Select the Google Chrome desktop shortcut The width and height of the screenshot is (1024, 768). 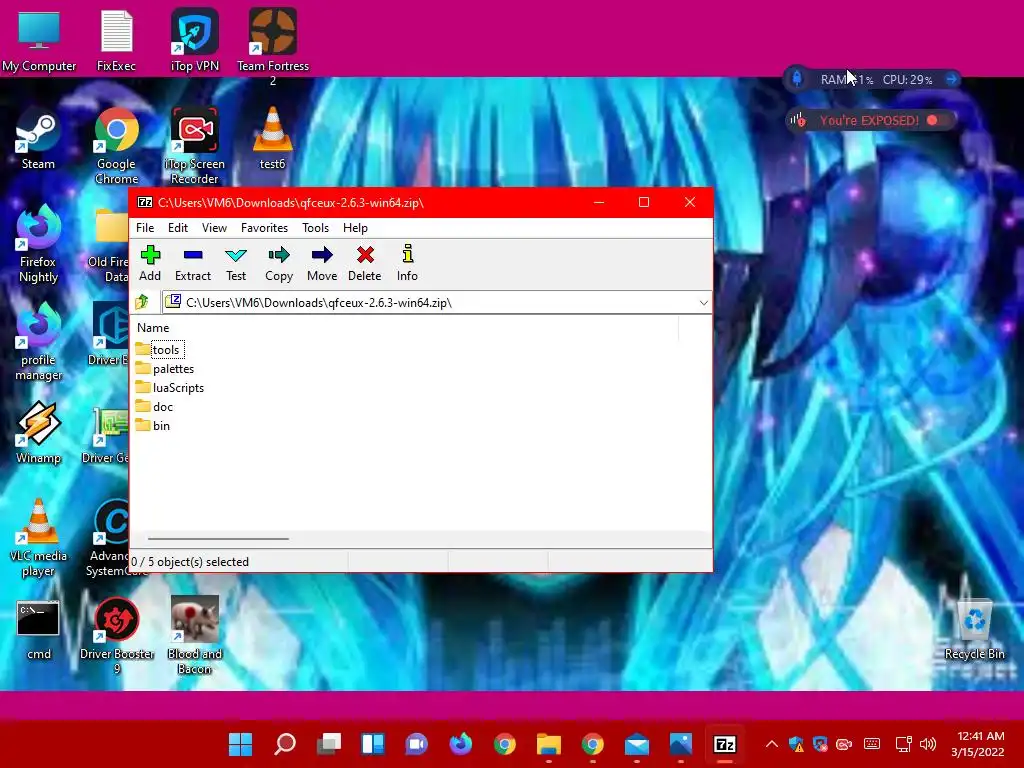click(116, 146)
